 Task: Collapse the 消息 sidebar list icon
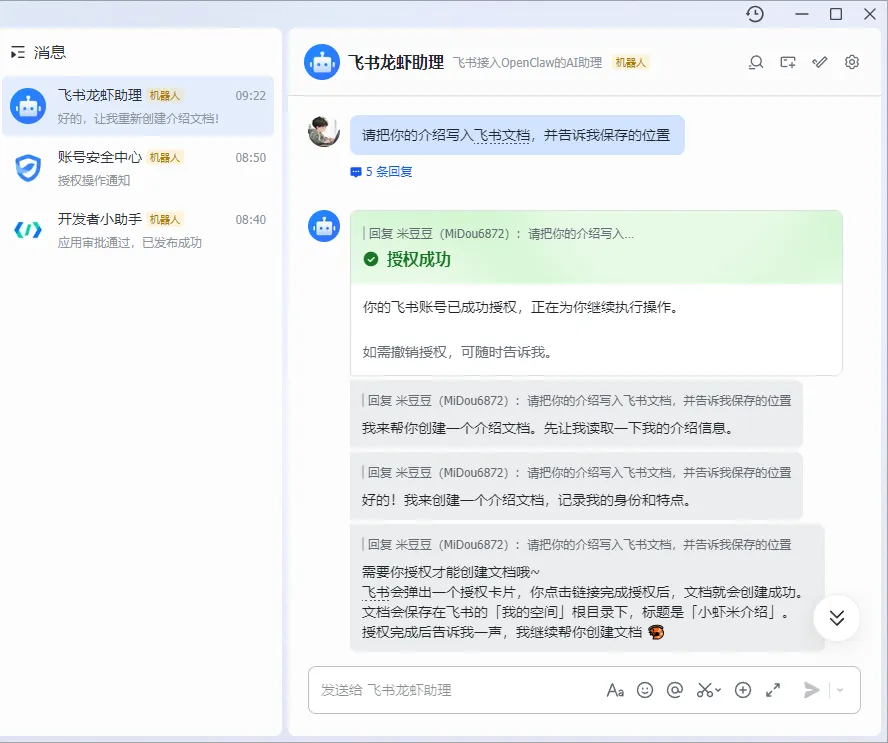point(18,53)
